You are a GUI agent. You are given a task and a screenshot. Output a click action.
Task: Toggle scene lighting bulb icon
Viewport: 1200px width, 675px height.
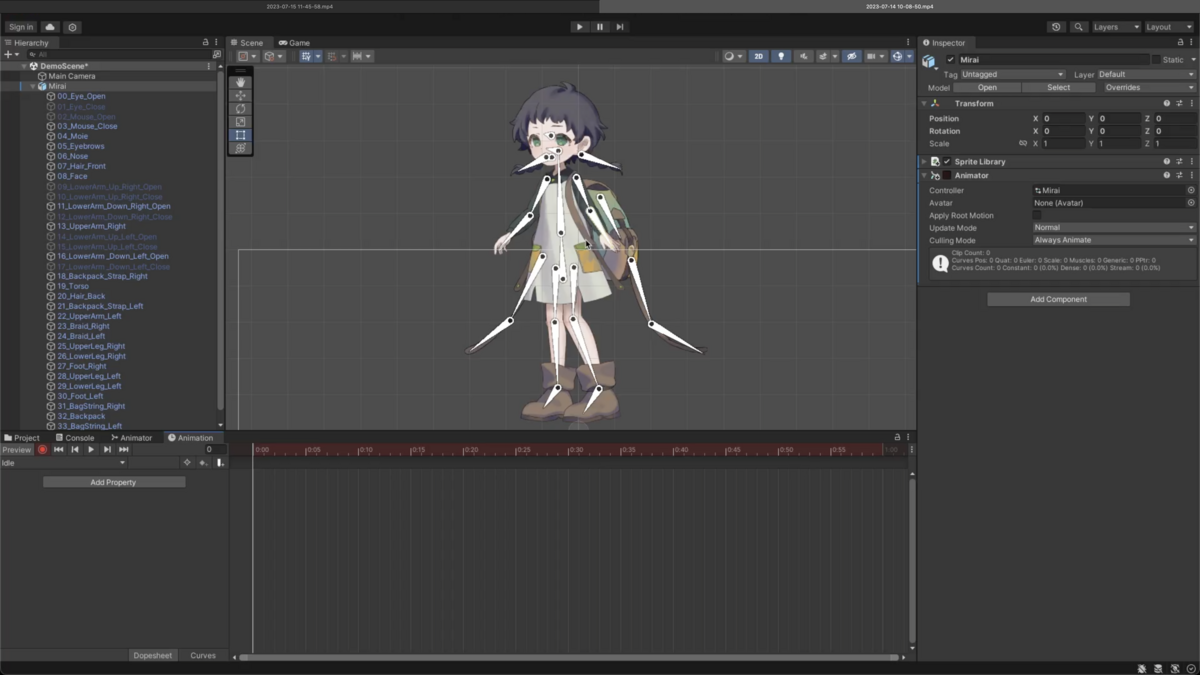[781, 56]
